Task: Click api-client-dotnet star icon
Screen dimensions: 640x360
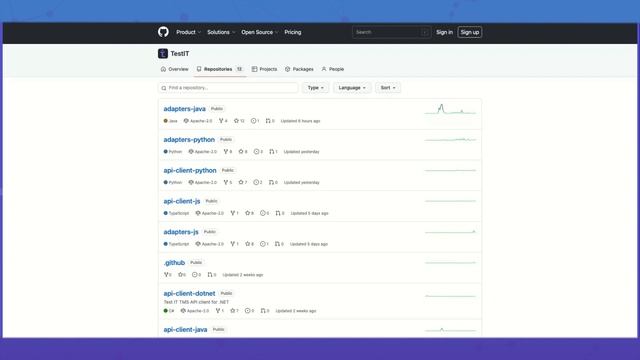Action: 233,311
